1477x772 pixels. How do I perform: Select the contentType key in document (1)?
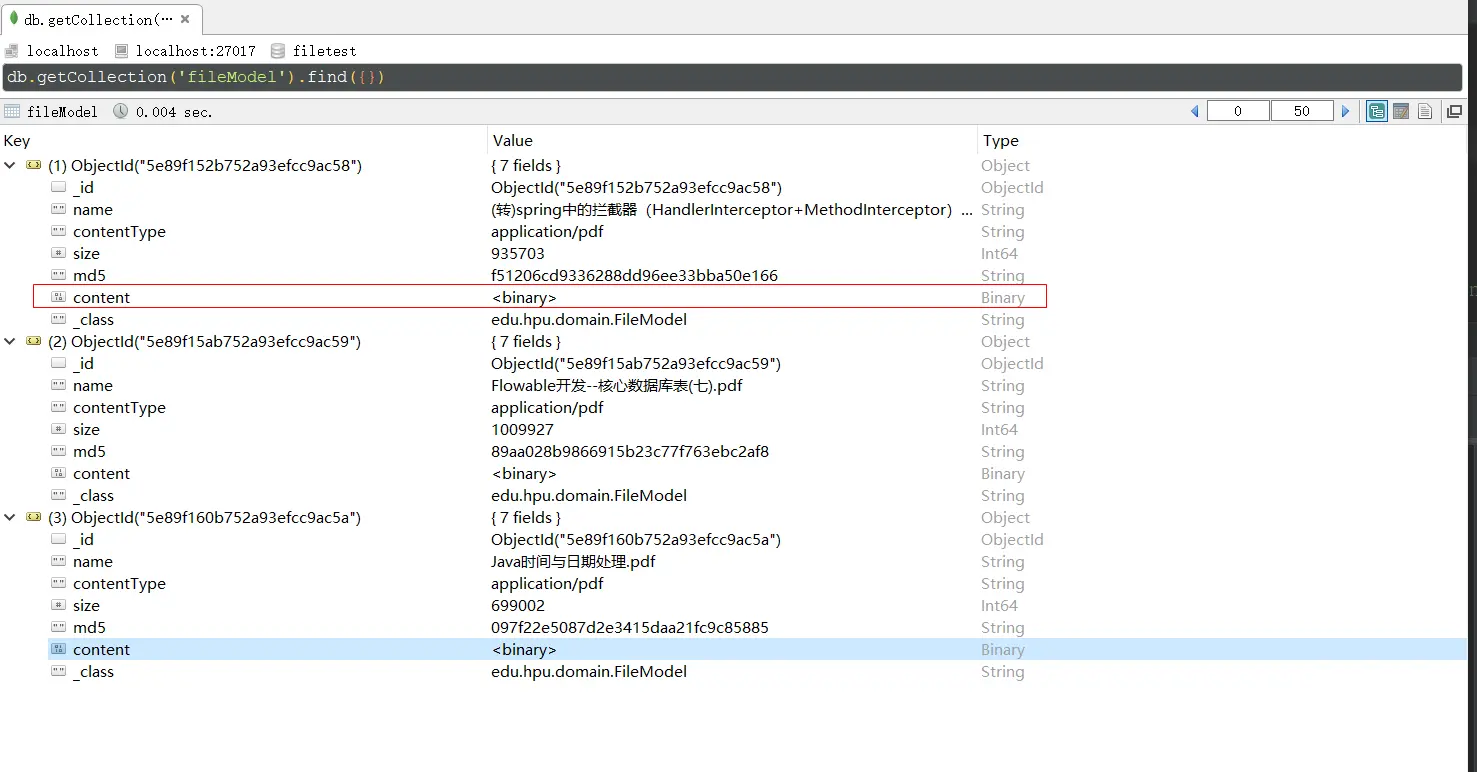tap(119, 232)
